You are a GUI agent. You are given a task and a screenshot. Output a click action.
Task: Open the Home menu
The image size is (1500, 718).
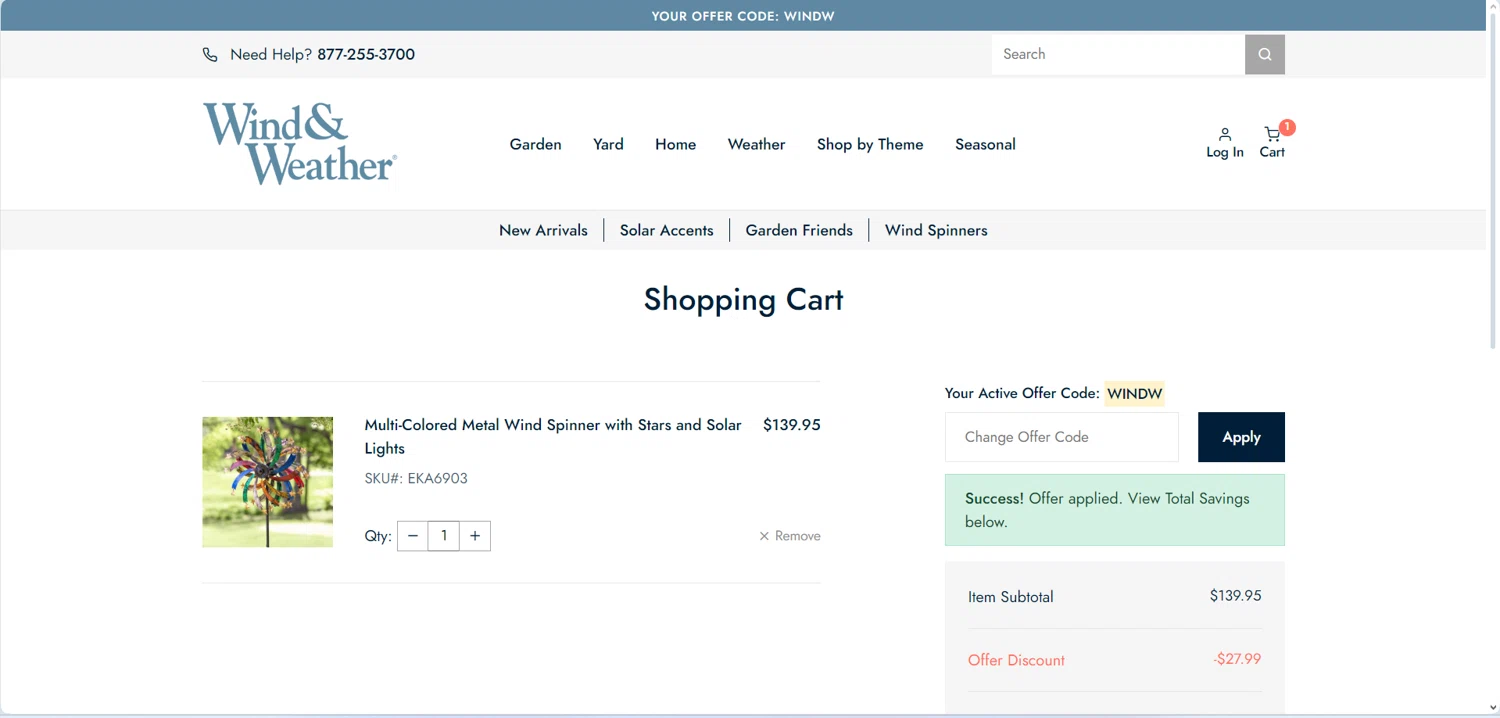coord(676,144)
